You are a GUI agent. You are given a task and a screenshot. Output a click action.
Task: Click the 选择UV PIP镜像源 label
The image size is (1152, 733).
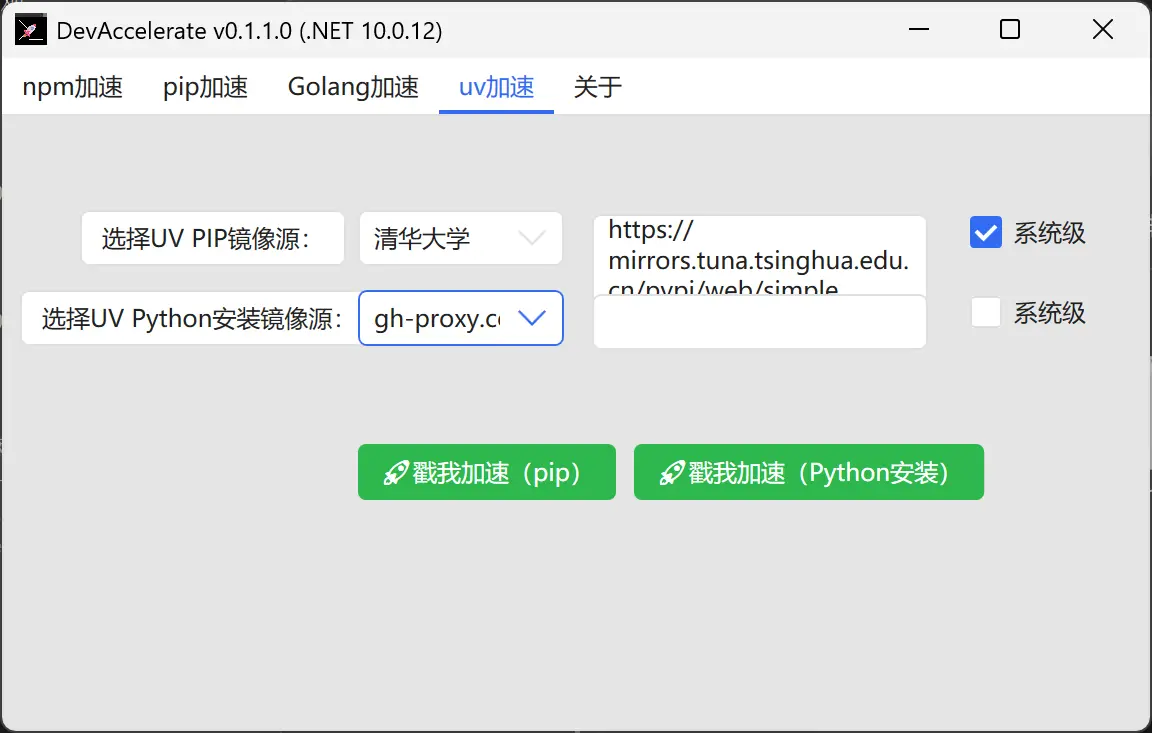click(212, 238)
